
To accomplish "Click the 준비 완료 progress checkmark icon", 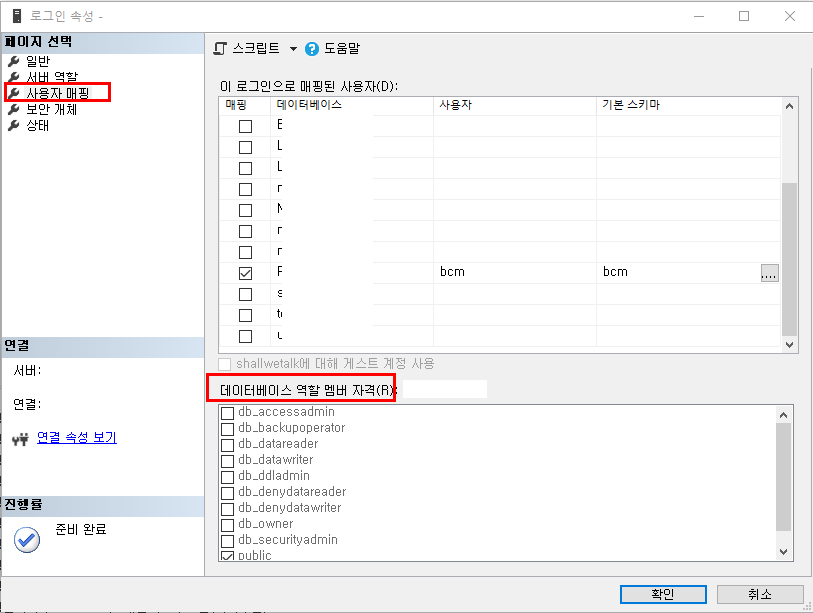I will tap(27, 540).
